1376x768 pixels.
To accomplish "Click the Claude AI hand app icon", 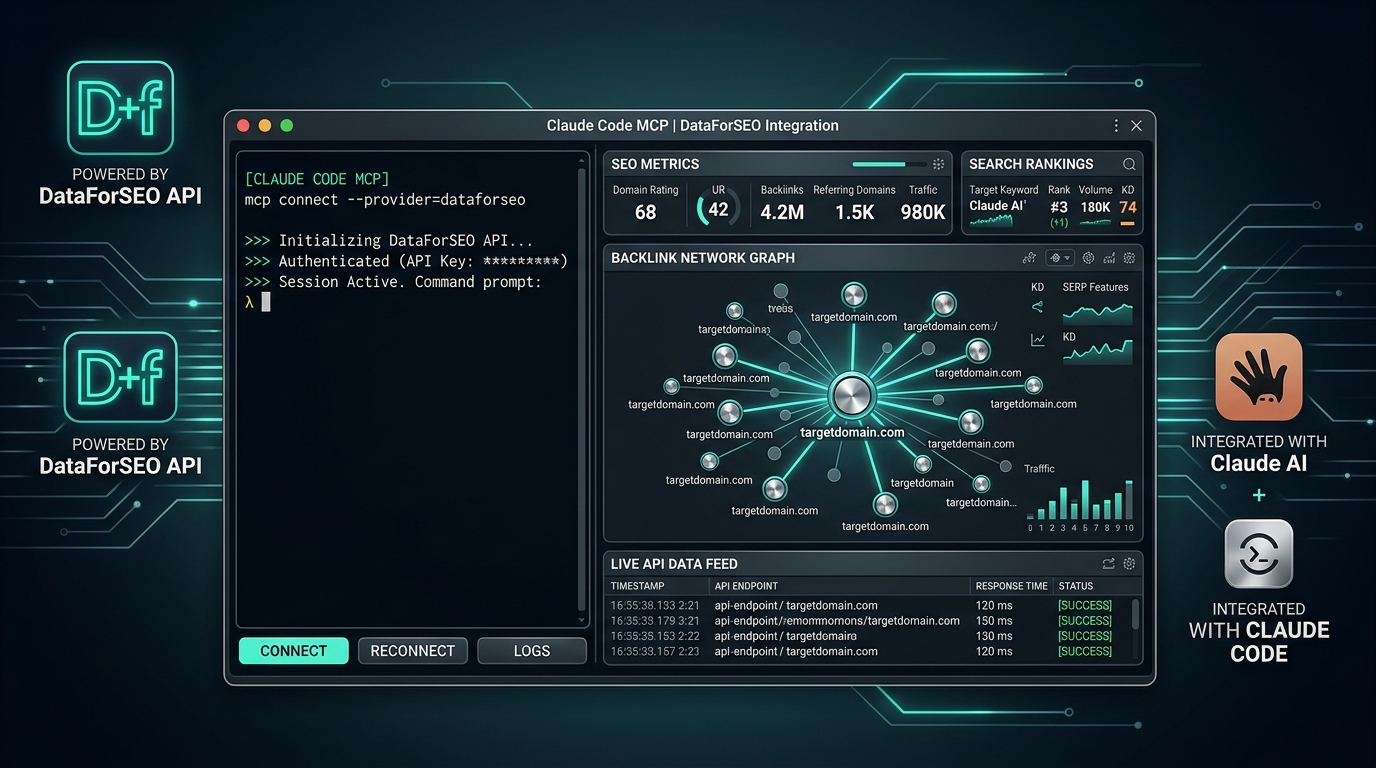I will coord(1259,377).
